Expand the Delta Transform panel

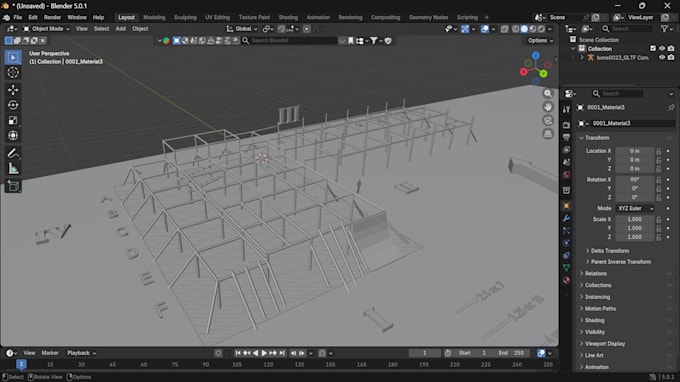(x=610, y=251)
